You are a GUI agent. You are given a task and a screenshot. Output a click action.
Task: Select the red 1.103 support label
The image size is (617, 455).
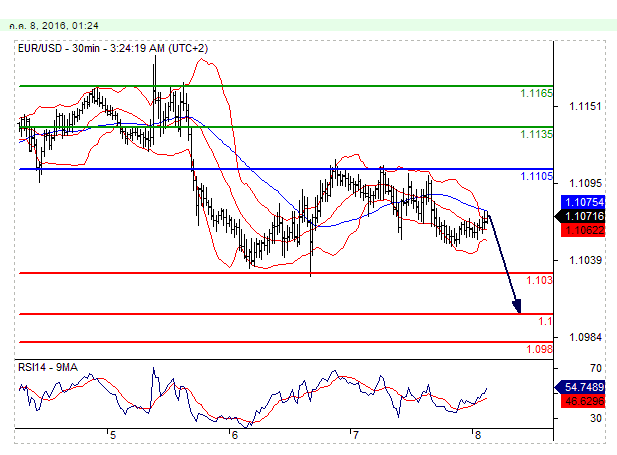(540, 281)
